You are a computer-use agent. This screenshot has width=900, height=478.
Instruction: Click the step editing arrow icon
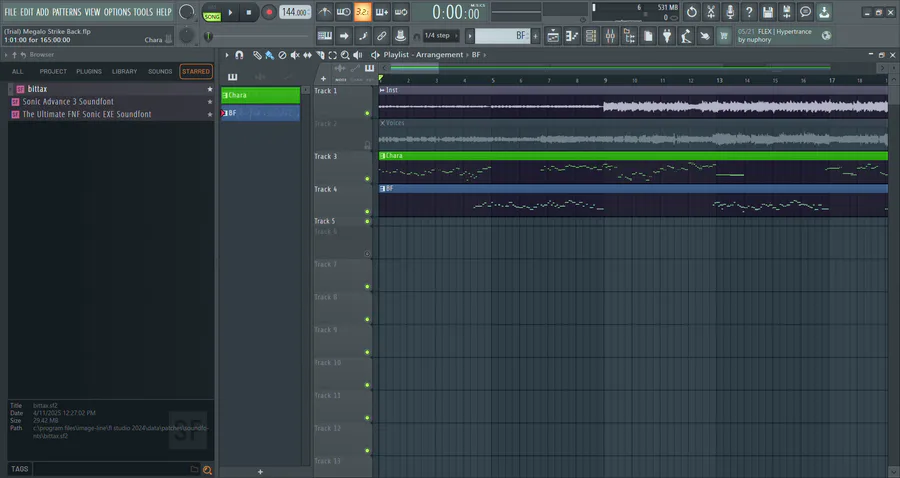[343, 36]
